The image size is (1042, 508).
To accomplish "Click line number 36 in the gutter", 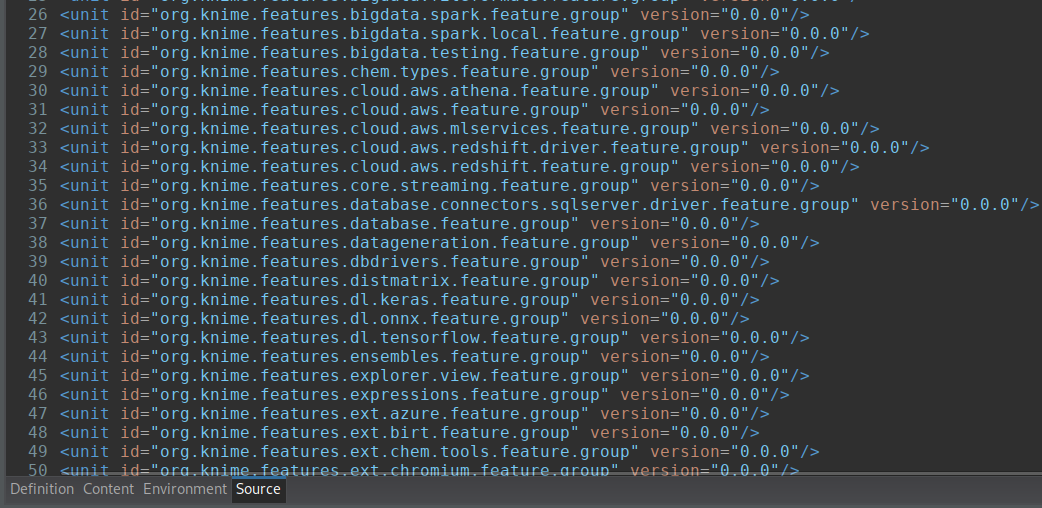I will click(x=38, y=204).
